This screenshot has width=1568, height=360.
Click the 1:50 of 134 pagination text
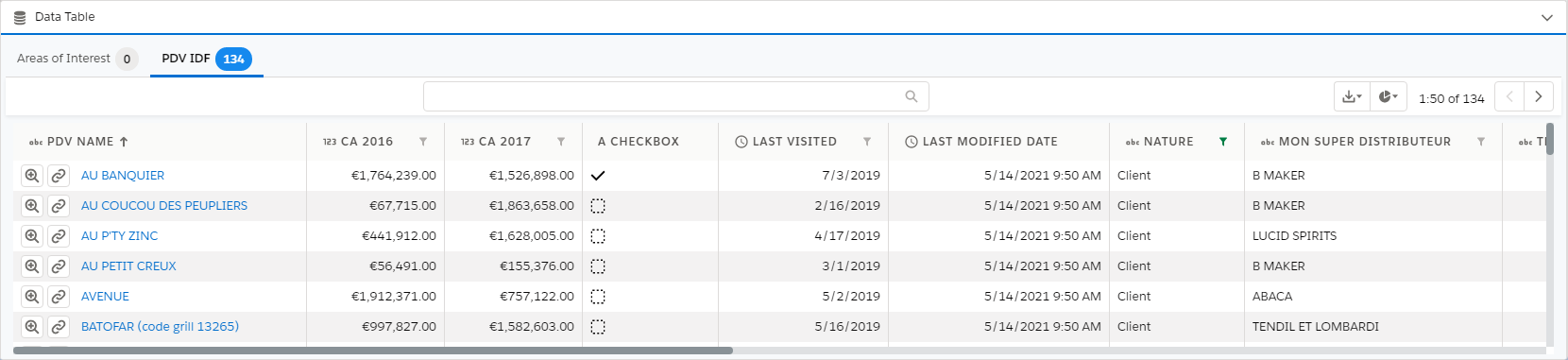1451,98
